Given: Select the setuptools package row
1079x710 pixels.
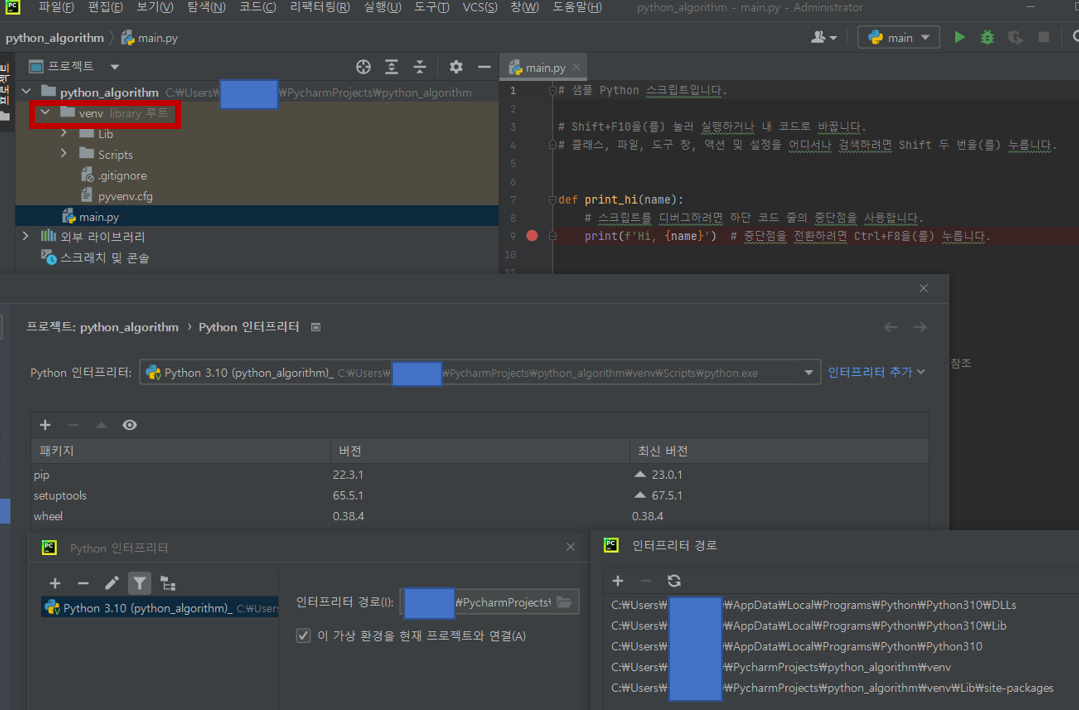Looking at the screenshot, I should pos(480,495).
